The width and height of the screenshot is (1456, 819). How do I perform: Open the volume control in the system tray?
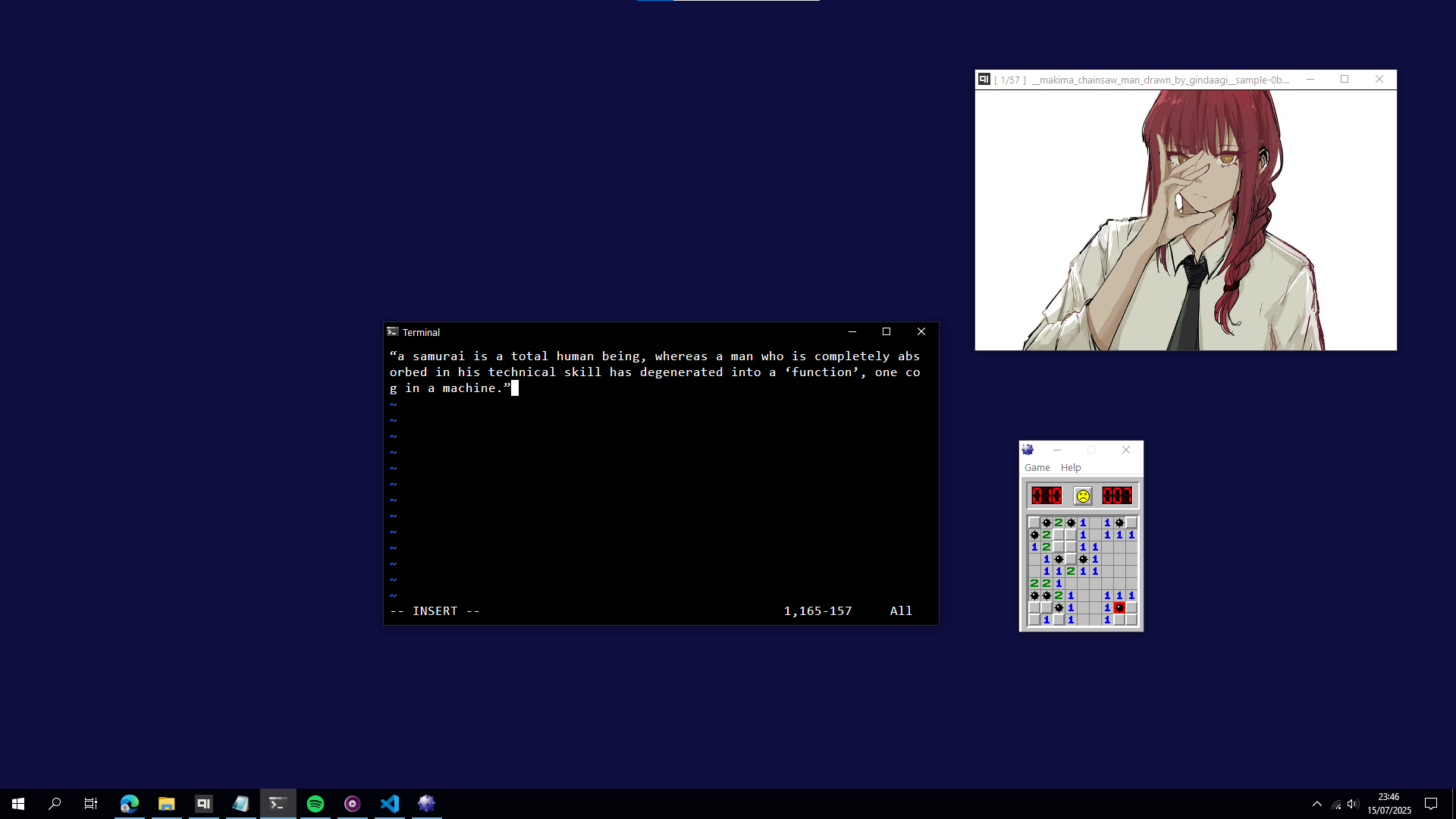(1354, 805)
